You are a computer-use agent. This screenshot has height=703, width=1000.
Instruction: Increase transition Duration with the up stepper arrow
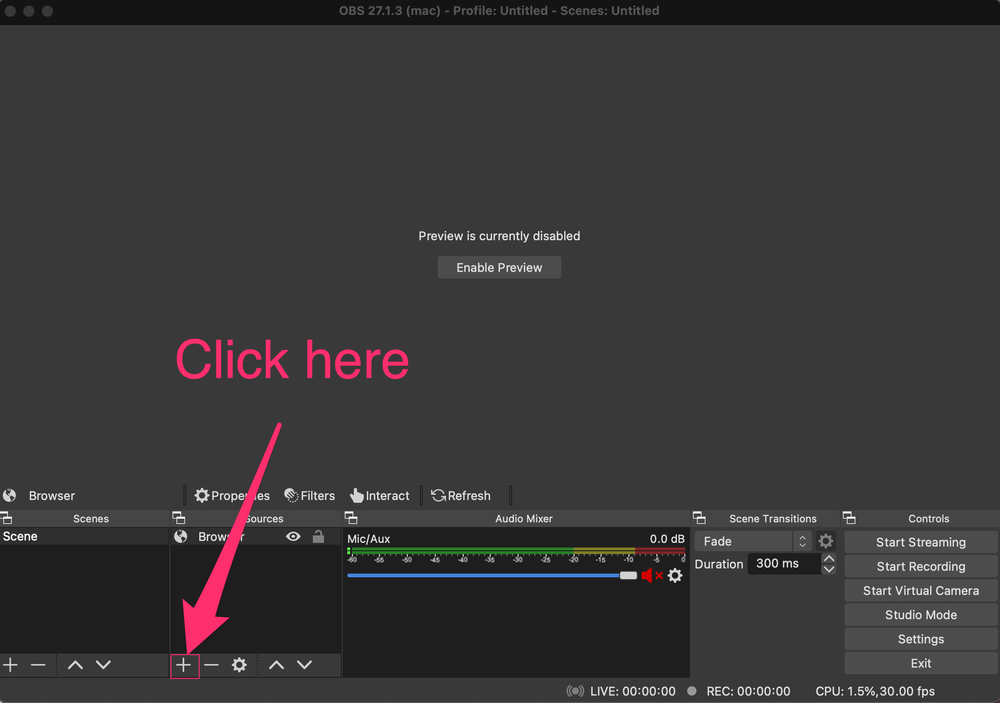(x=828, y=558)
